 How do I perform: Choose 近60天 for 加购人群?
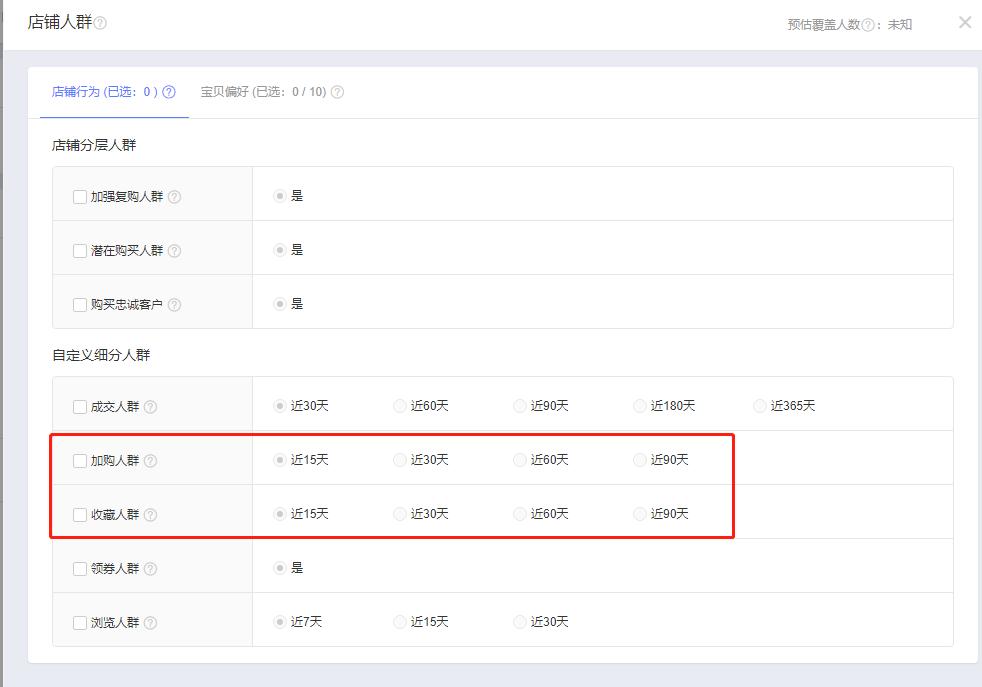click(520, 460)
